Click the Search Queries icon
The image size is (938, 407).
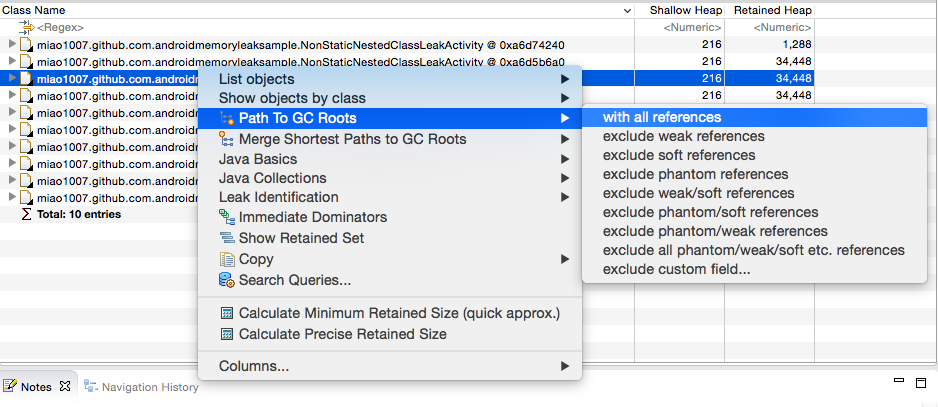(x=227, y=280)
